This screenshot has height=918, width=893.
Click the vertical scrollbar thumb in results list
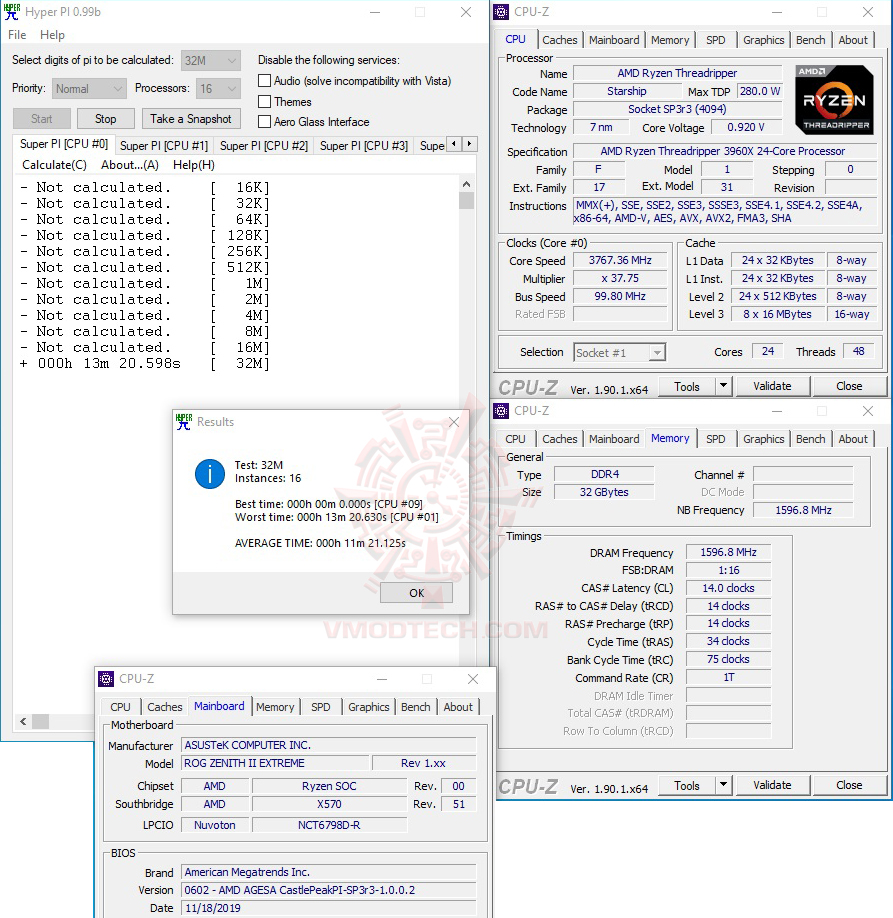[466, 201]
